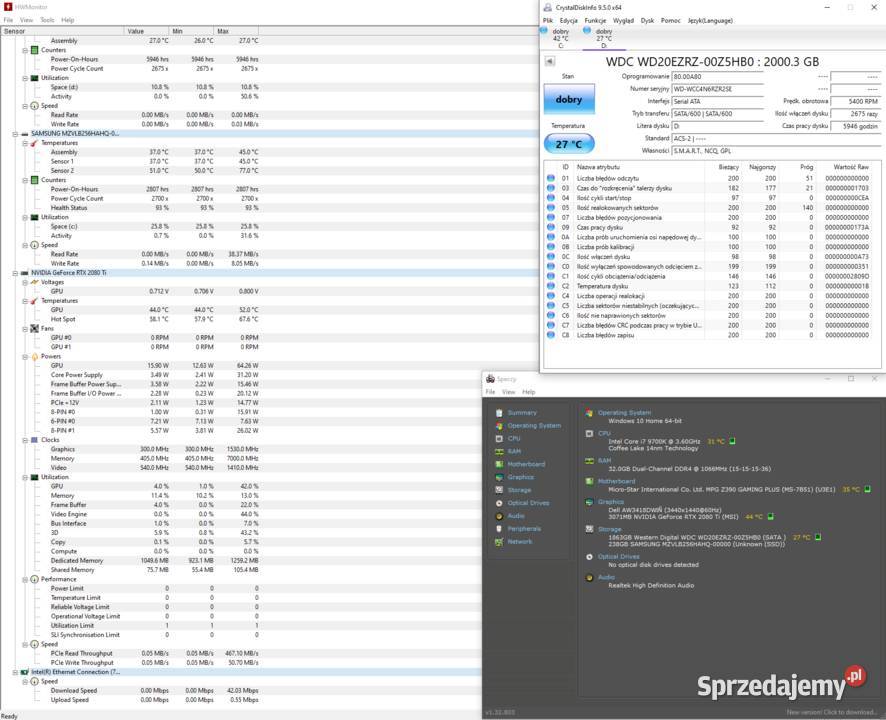This screenshot has height=720, width=886.
Task: Click the Motherboard heading link in summary
Action: point(616,482)
